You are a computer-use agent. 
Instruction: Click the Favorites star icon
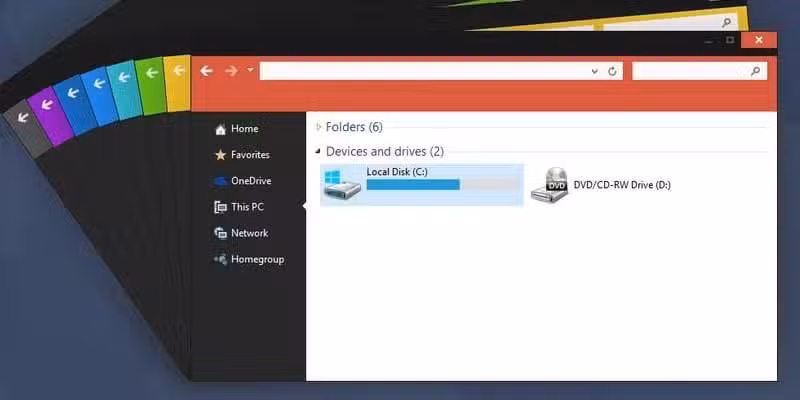click(x=220, y=155)
